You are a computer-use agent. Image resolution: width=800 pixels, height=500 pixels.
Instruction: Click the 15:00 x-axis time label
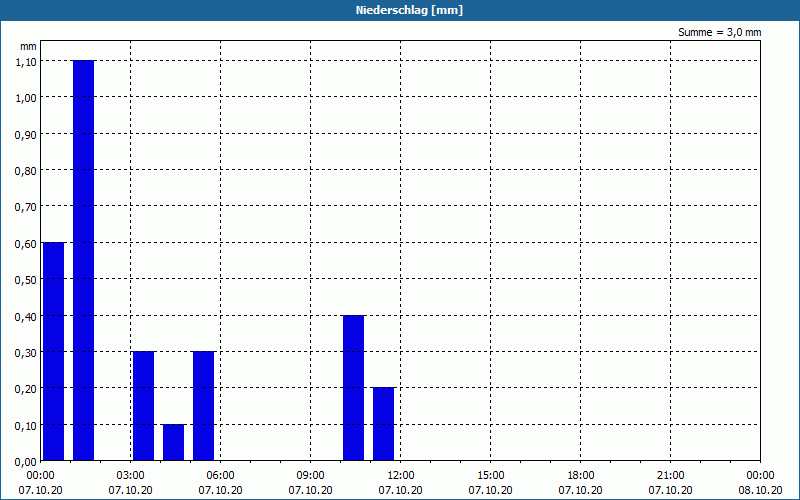click(x=490, y=476)
